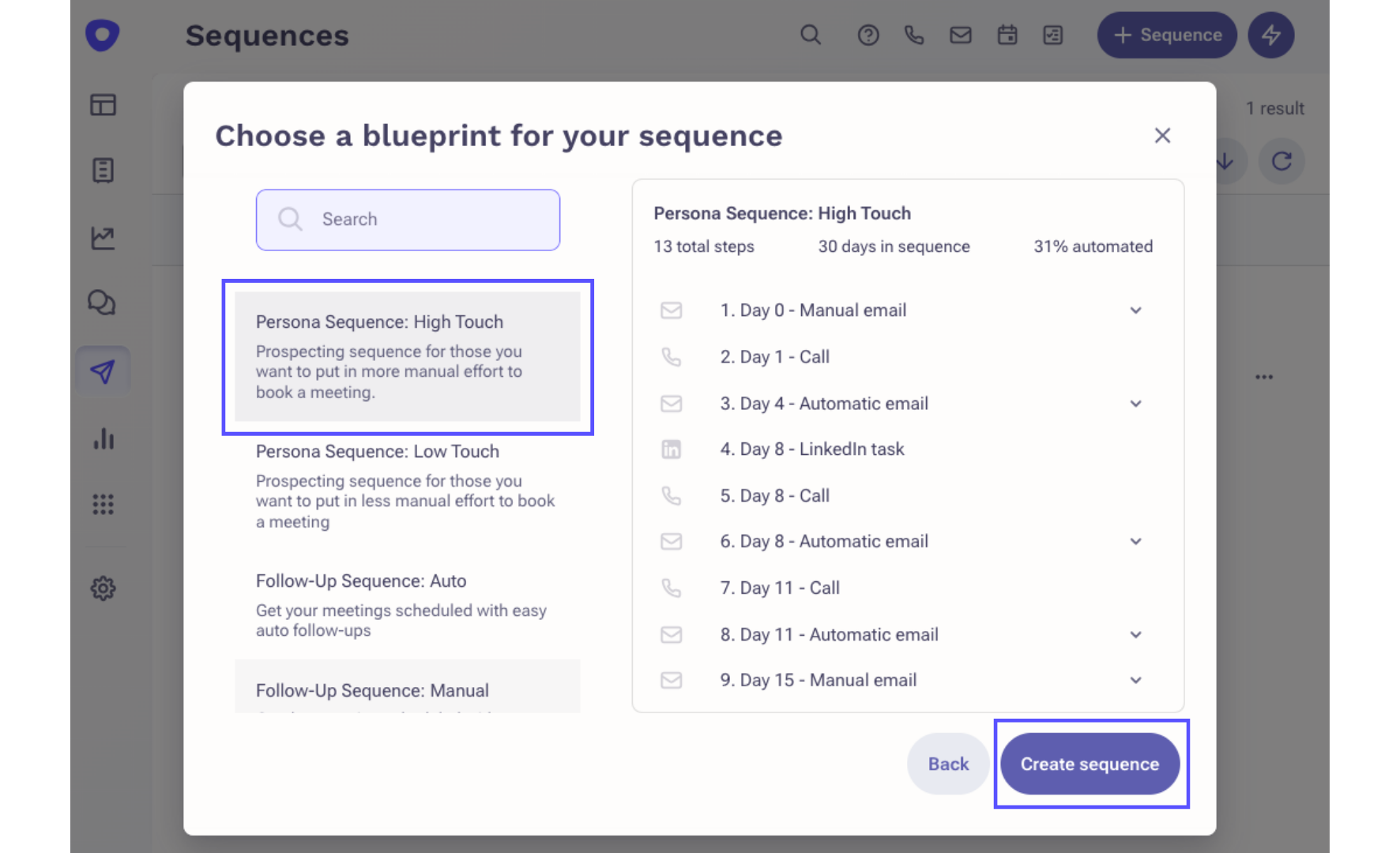The width and height of the screenshot is (1400, 853).
Task: Click envelope icon for step 8 Automatic email
Action: pos(671,634)
